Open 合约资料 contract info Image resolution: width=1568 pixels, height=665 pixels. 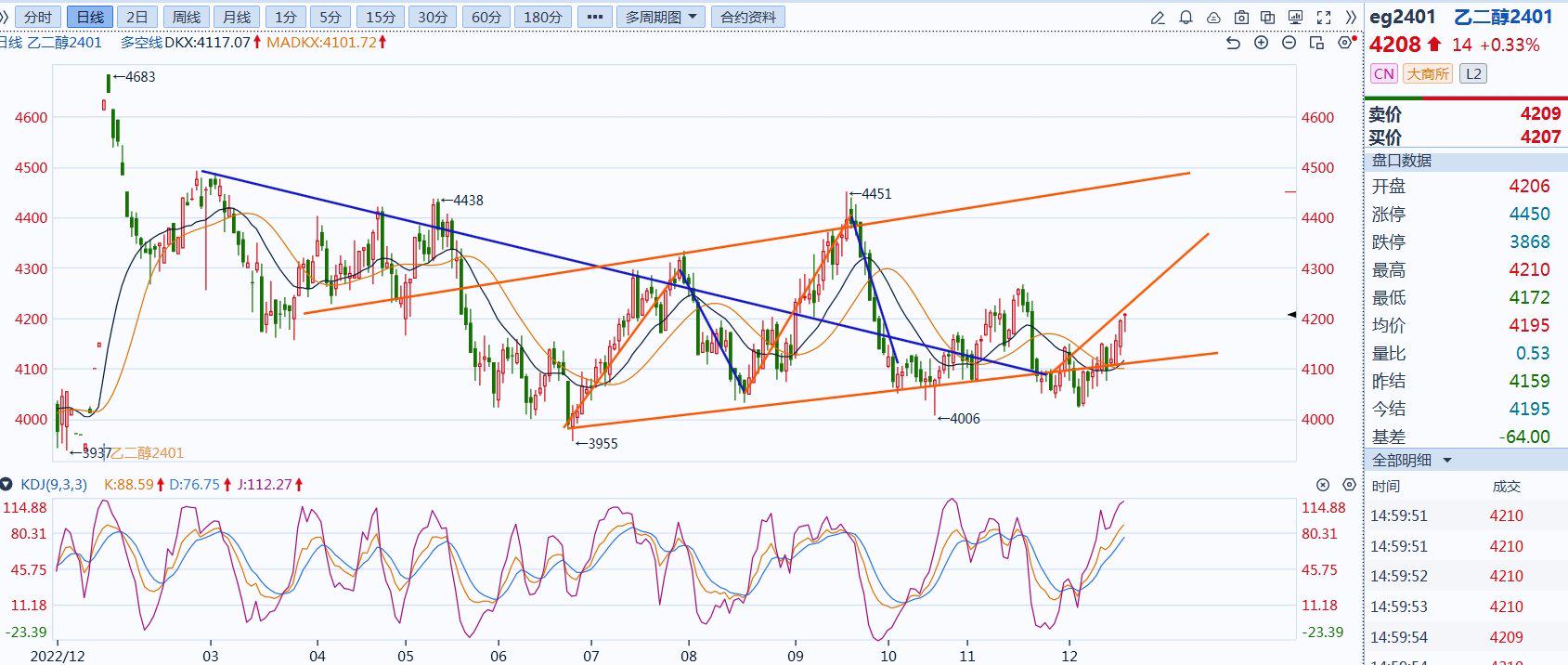(748, 18)
